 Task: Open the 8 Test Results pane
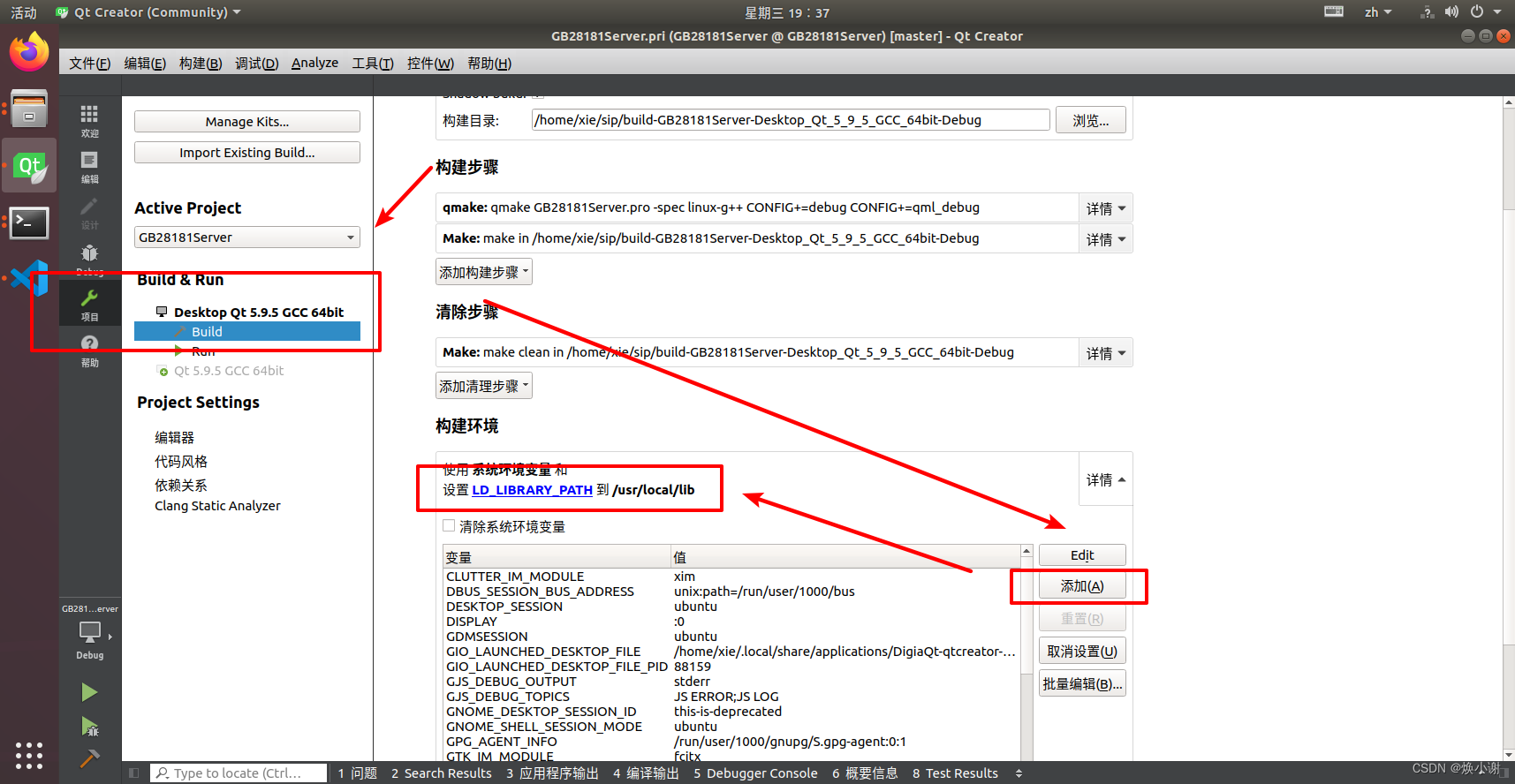(x=956, y=773)
